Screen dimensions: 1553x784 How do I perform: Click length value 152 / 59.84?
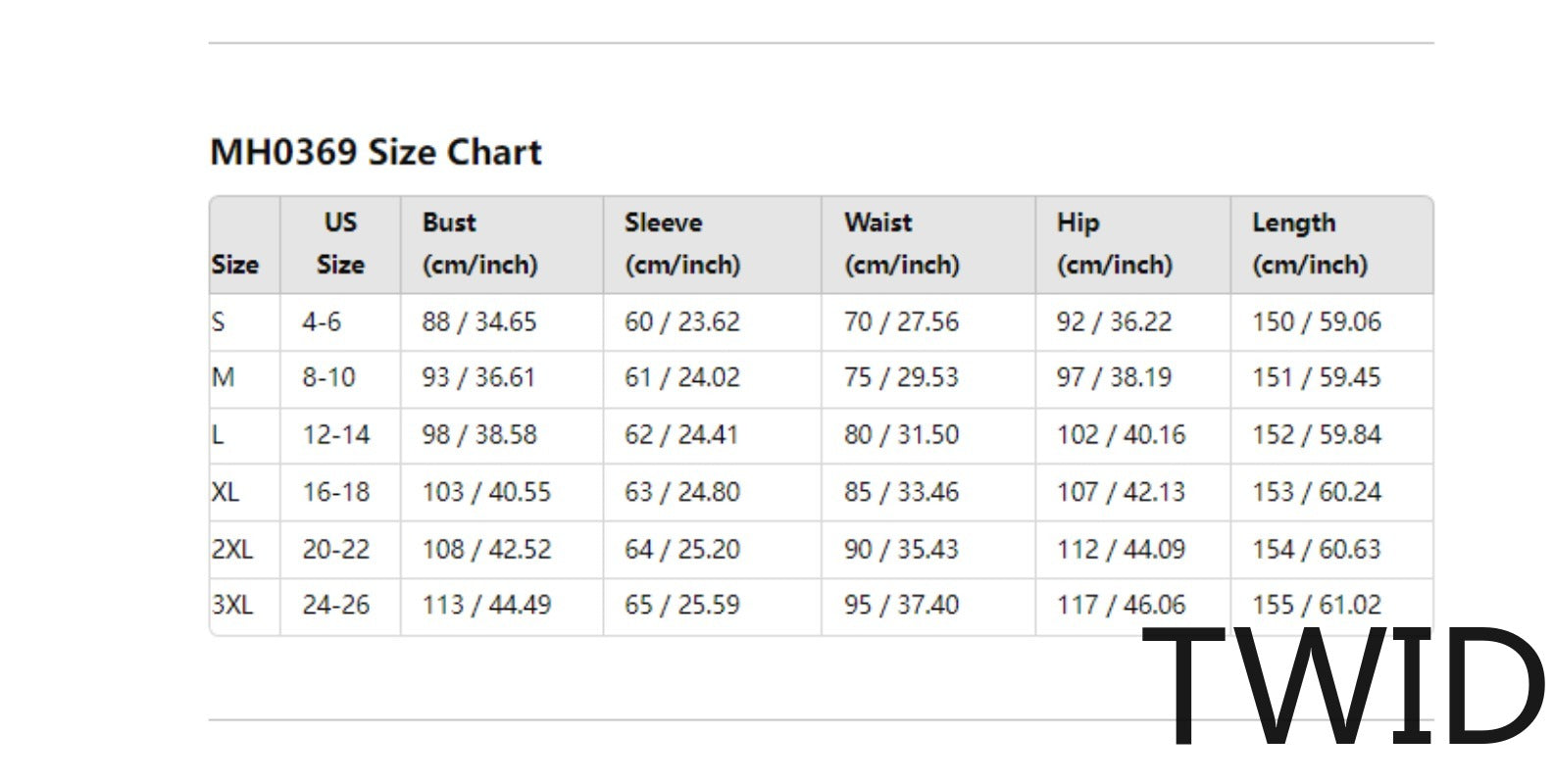(1317, 434)
